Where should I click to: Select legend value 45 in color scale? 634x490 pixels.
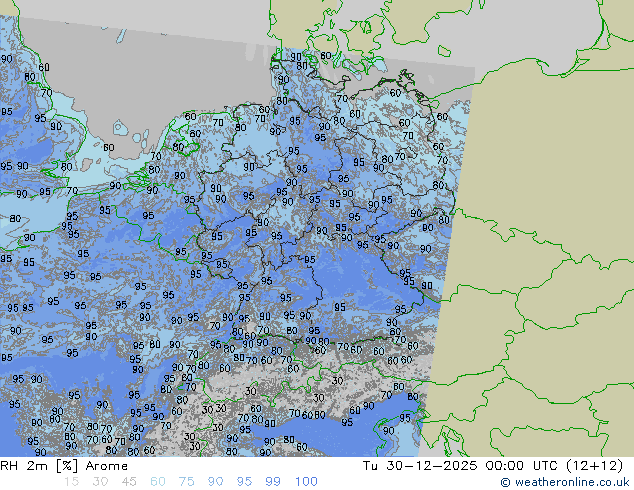tap(129, 482)
